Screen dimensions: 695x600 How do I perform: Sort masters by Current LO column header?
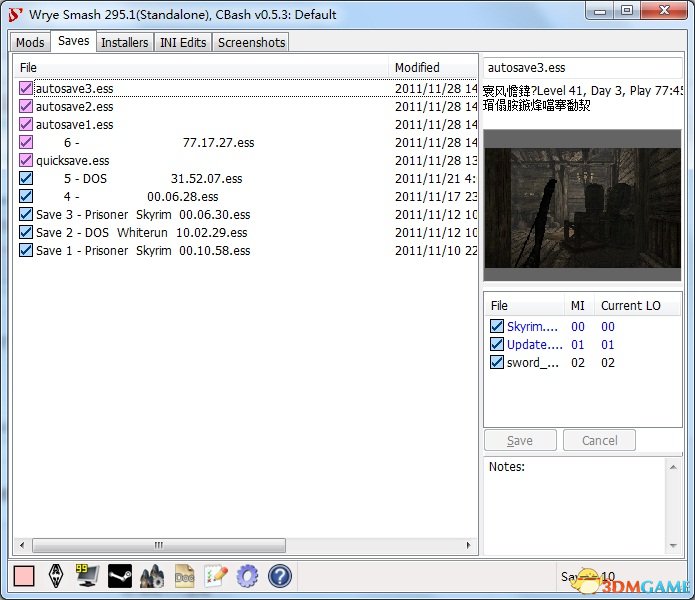[637, 305]
